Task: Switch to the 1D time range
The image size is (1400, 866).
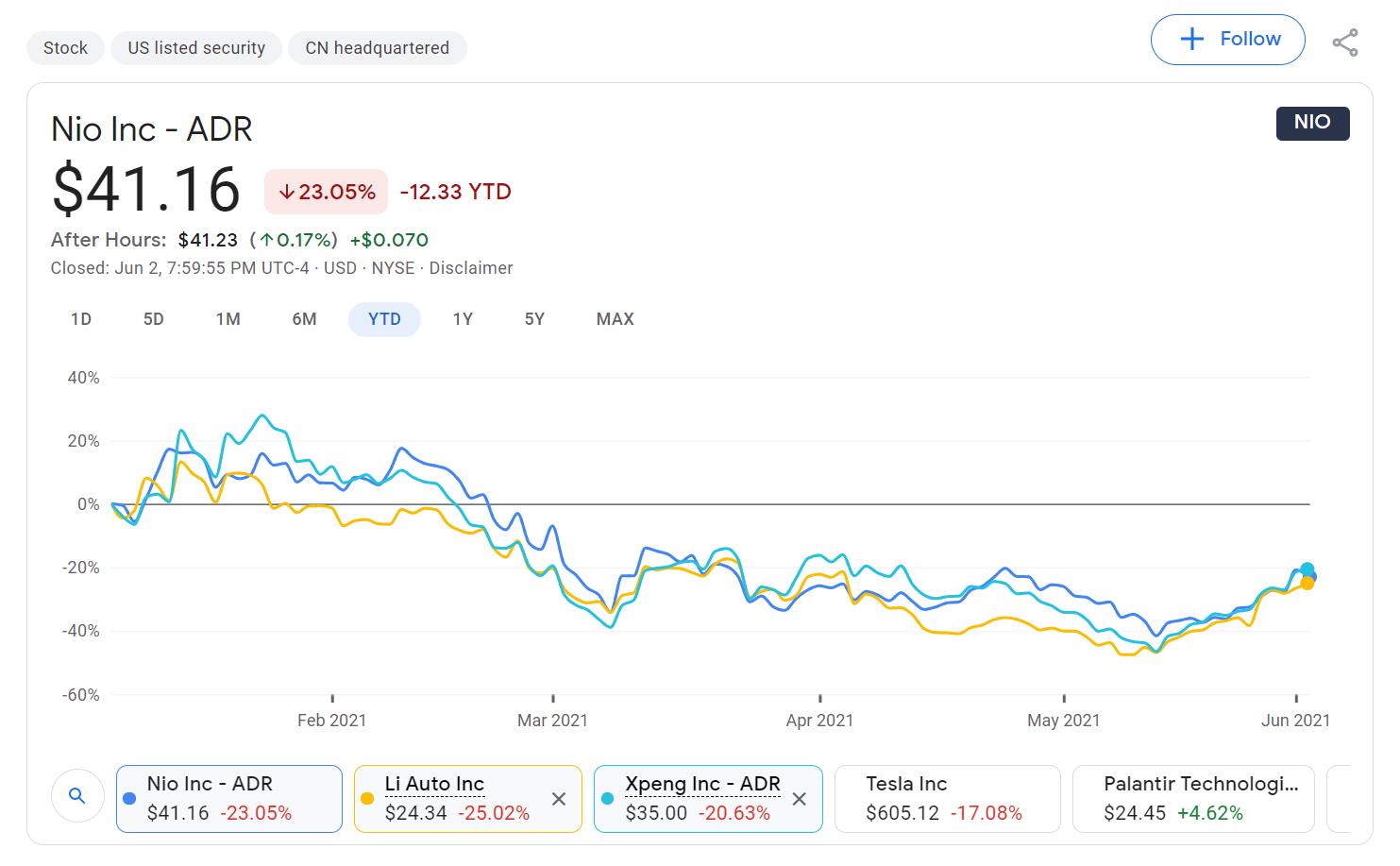Action: click(x=81, y=319)
